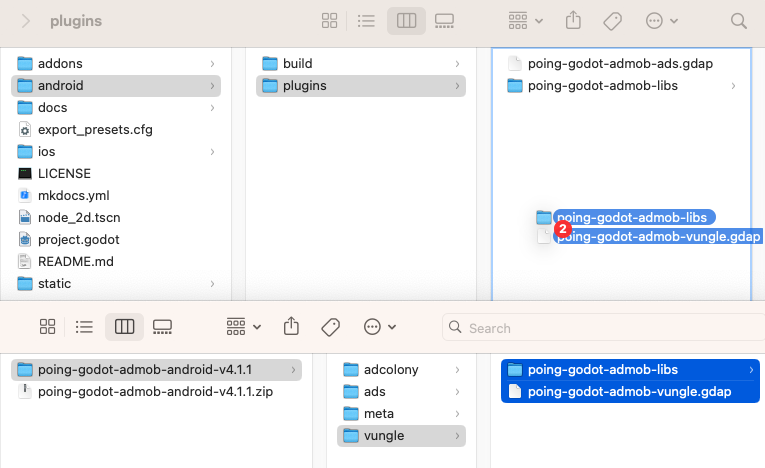
Task: Select README.md file
Action: (116, 261)
